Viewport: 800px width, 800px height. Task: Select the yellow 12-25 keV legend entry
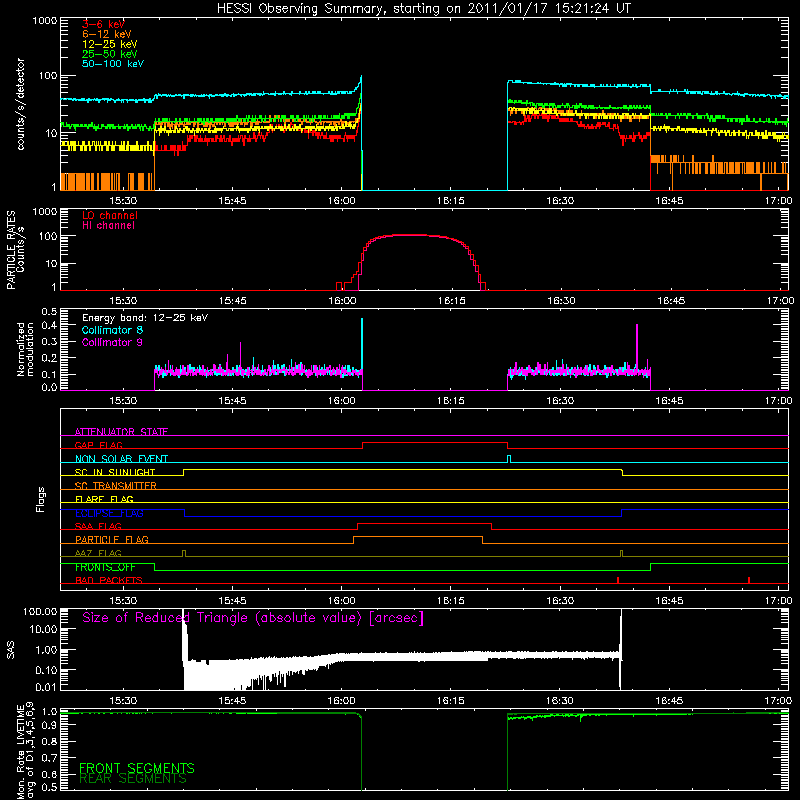pyautogui.click(x=110, y=44)
